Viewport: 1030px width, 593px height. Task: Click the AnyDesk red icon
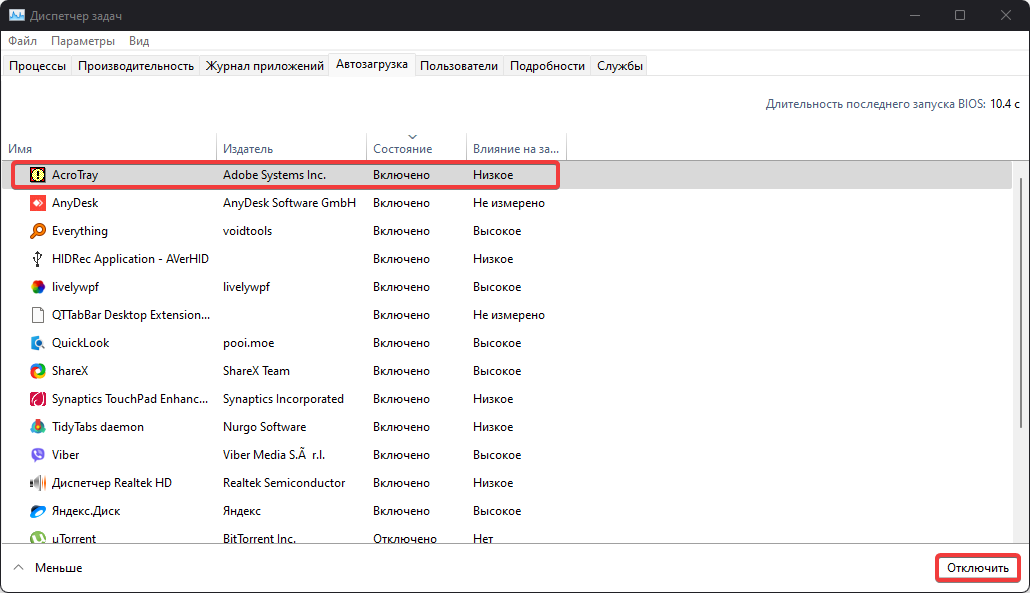pyautogui.click(x=38, y=203)
